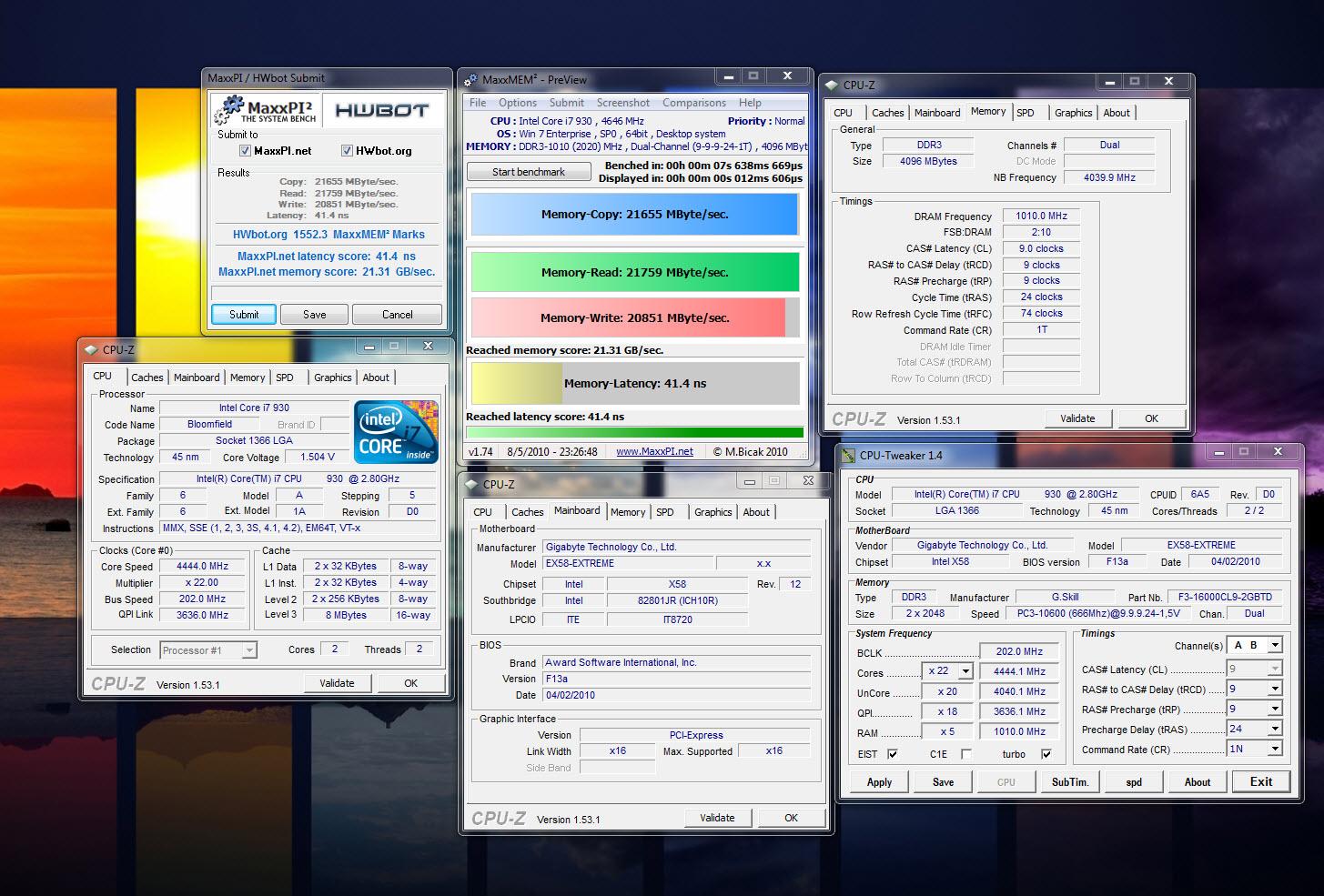1324x896 pixels.
Task: Toggle the turbo checkbox in CPU-Tweaker
Action: point(1046,754)
